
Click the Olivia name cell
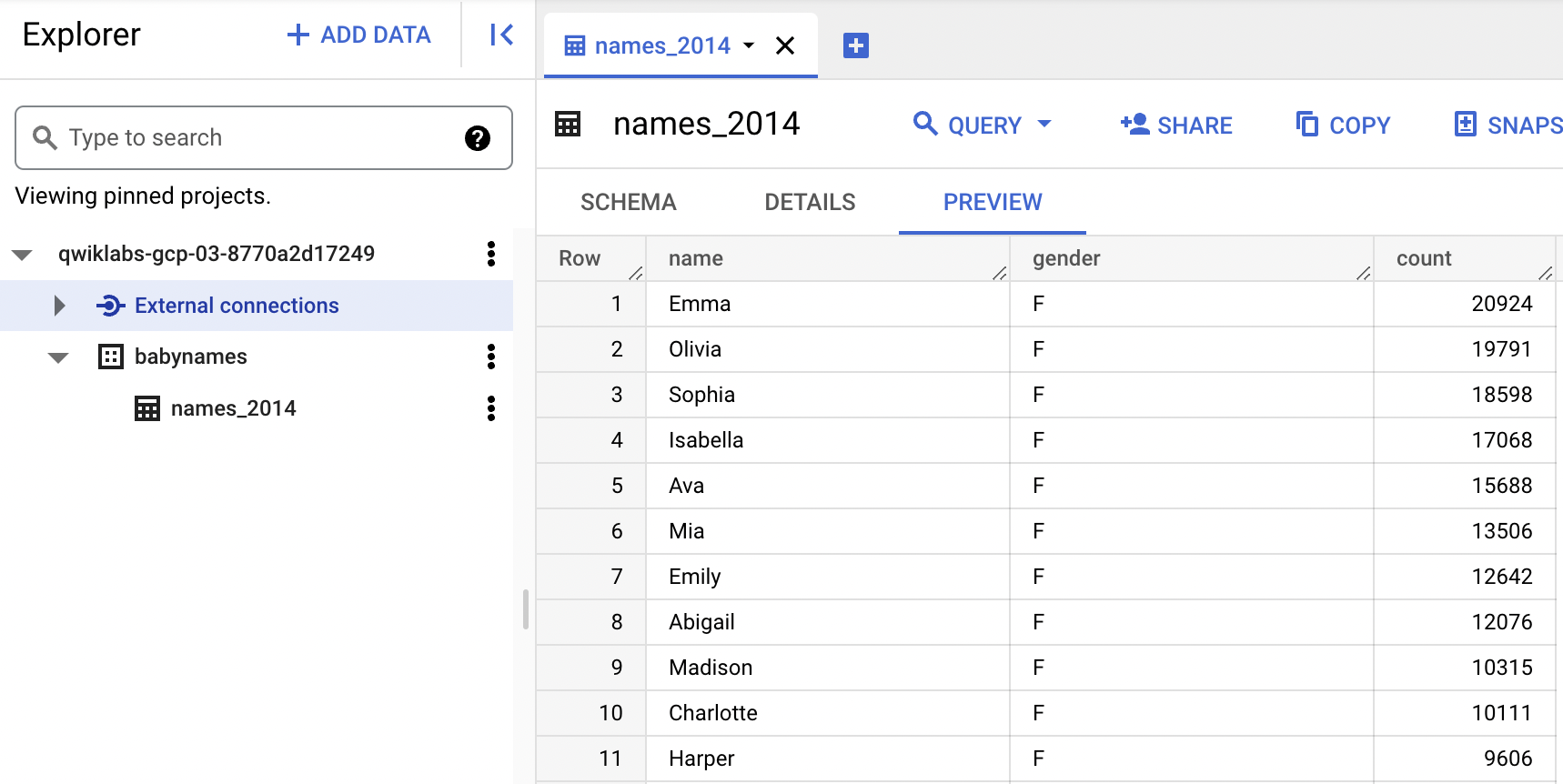(828, 349)
